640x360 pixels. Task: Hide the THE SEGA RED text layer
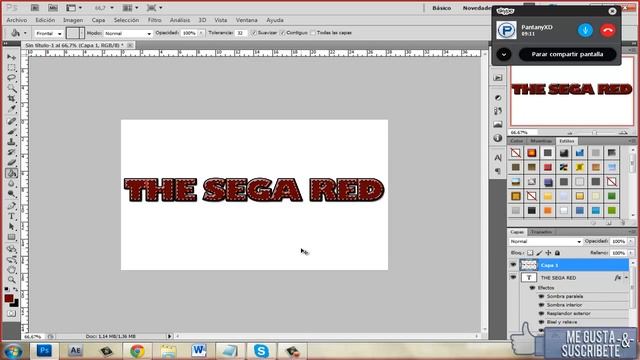[x=513, y=278]
